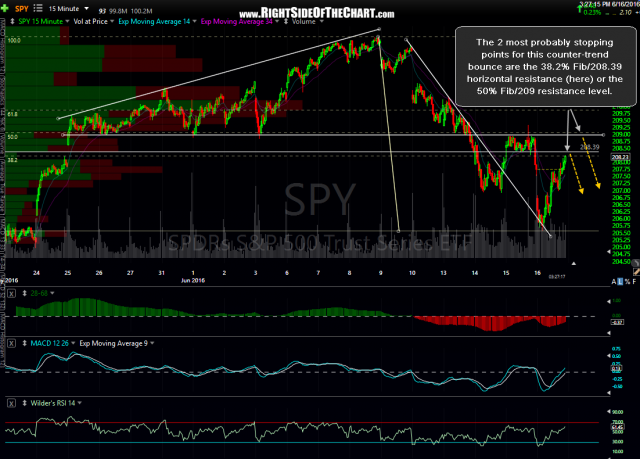This screenshot has height=459, width=640.
Task: Close the Wilder's RSI pane with X
Action: [x=11, y=404]
